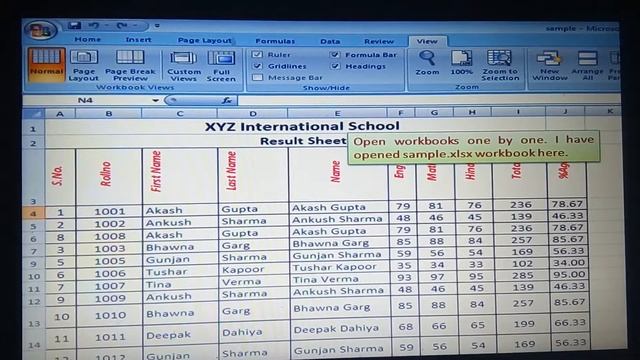Click the Verma last name cell

coord(253,282)
